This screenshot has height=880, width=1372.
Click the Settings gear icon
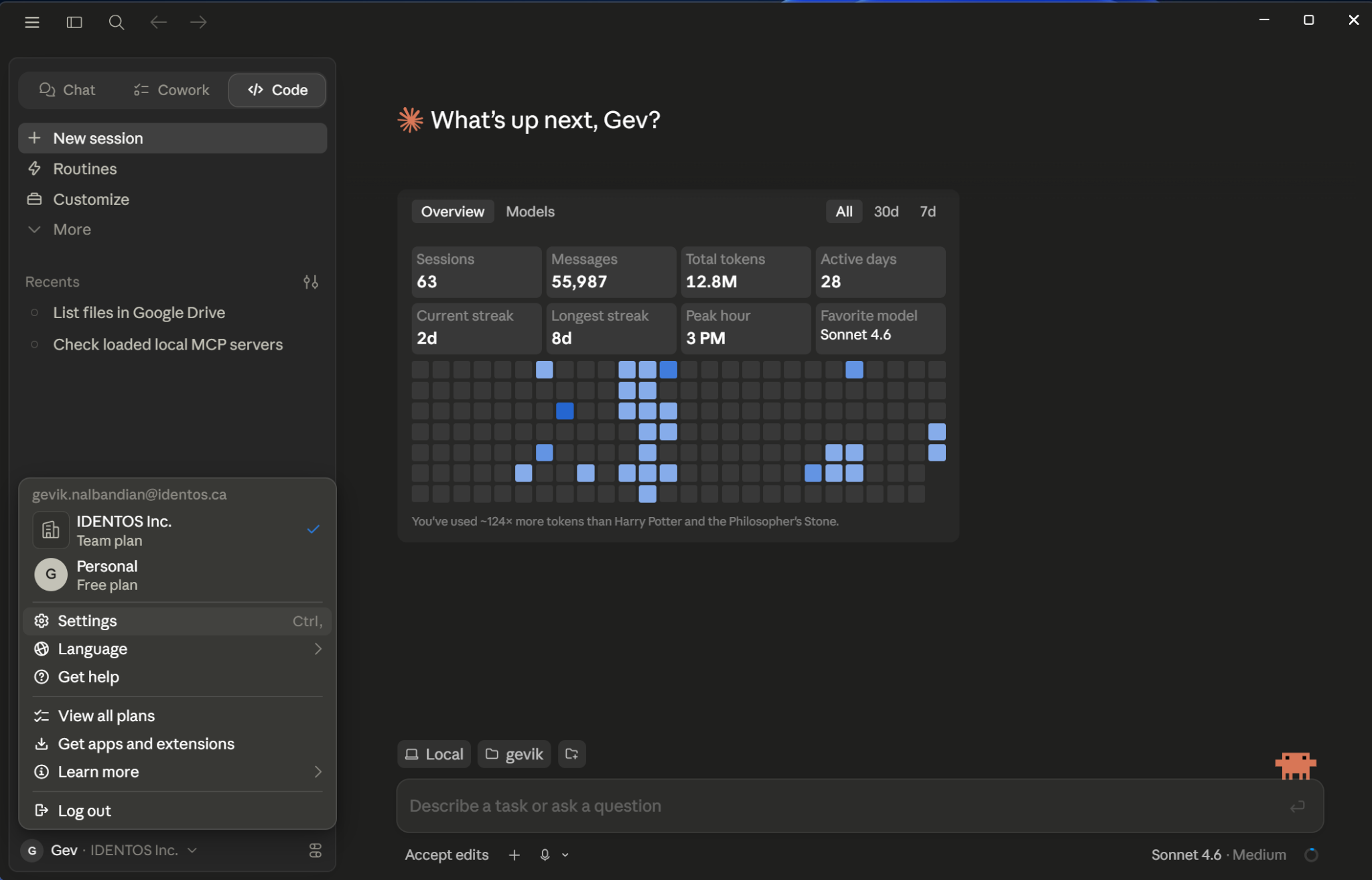(x=42, y=621)
